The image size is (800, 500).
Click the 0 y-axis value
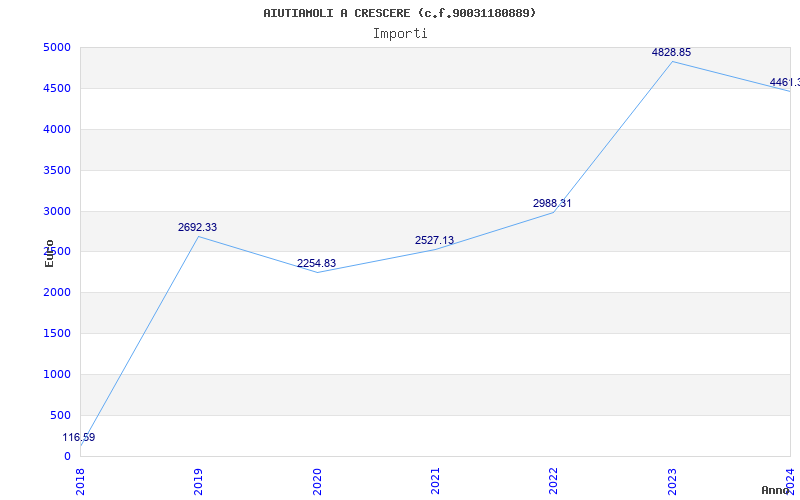click(x=67, y=456)
